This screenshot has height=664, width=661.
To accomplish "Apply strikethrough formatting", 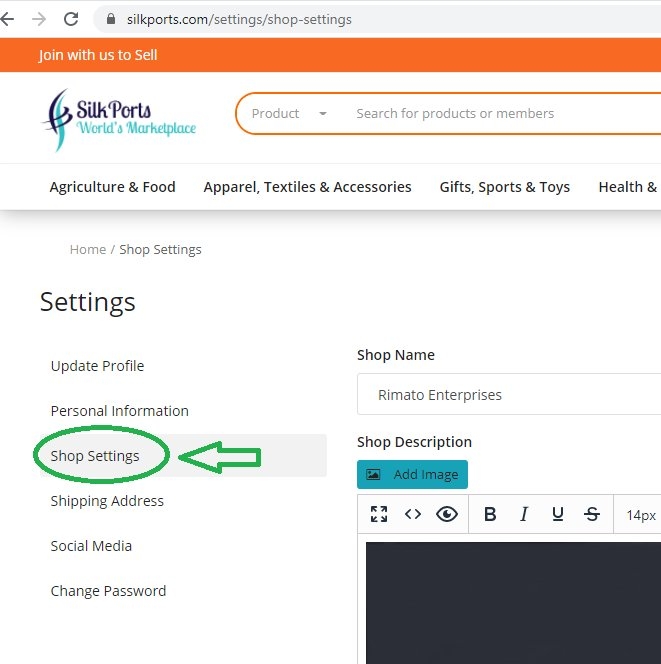I will coord(592,514).
